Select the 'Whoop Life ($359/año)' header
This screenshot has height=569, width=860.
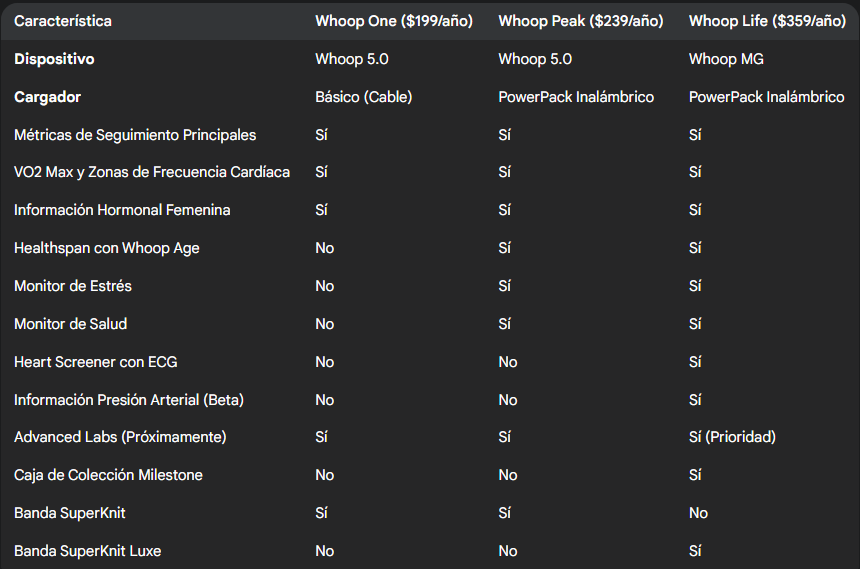pos(767,21)
